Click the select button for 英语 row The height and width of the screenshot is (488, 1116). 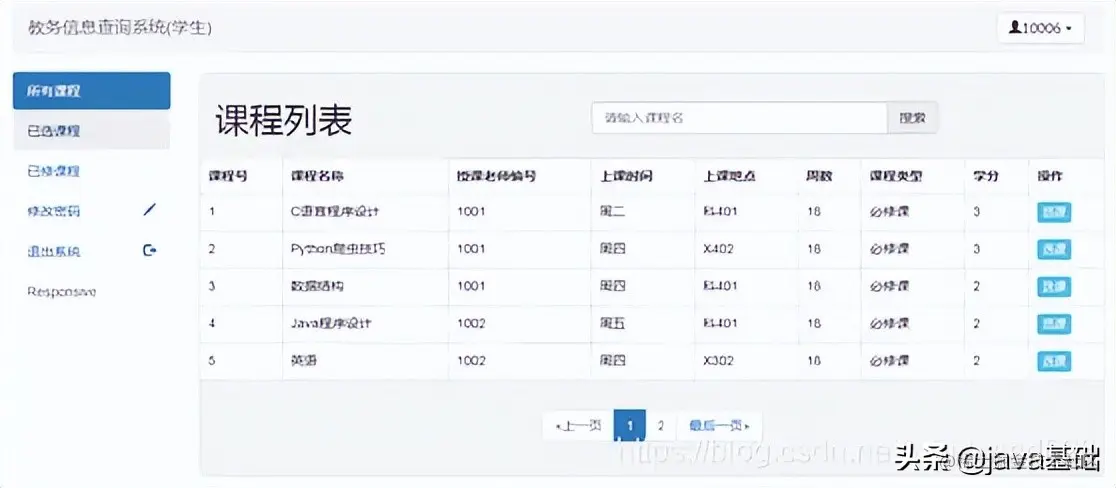[x=1054, y=361]
